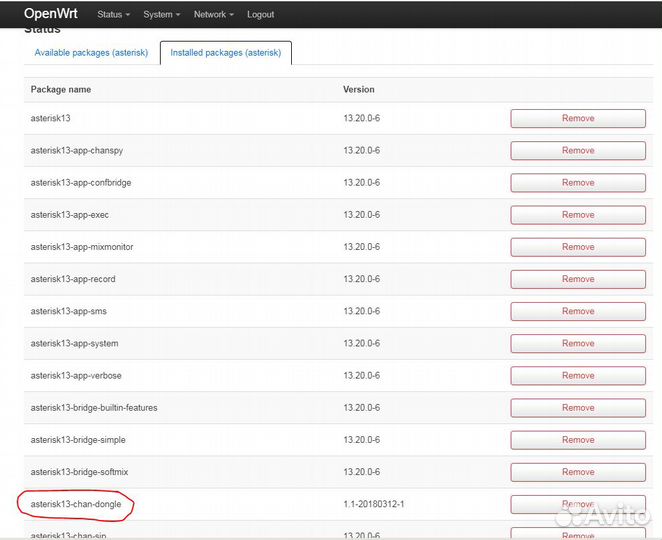Remove asterisk13-app-chanspy package
The height and width of the screenshot is (540, 662).
pyautogui.click(x=578, y=150)
